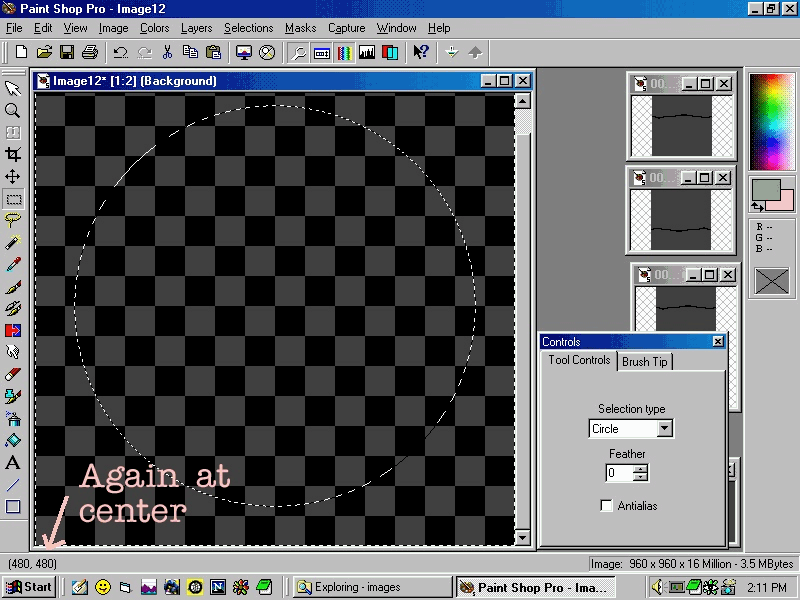Select the Zoom magnifier tool
Image resolution: width=800 pixels, height=600 pixels.
13,110
